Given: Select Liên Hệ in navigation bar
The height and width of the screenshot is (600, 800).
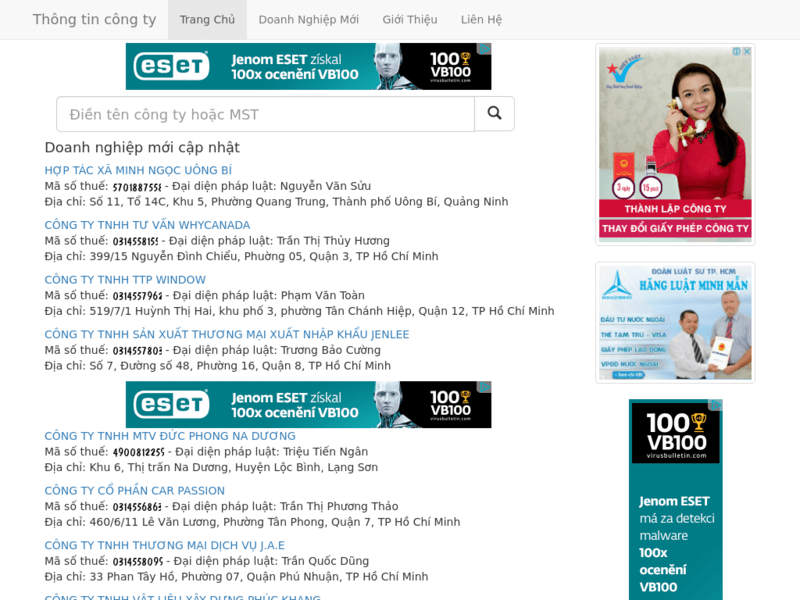Looking at the screenshot, I should [481, 20].
